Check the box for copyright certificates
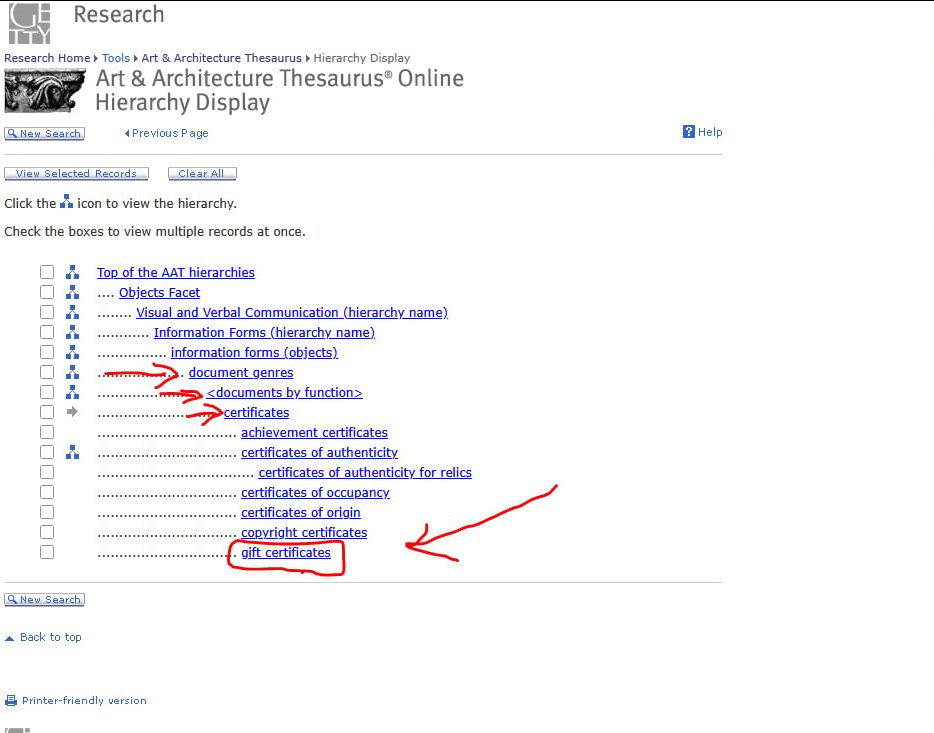The image size is (934, 733). coord(47,532)
